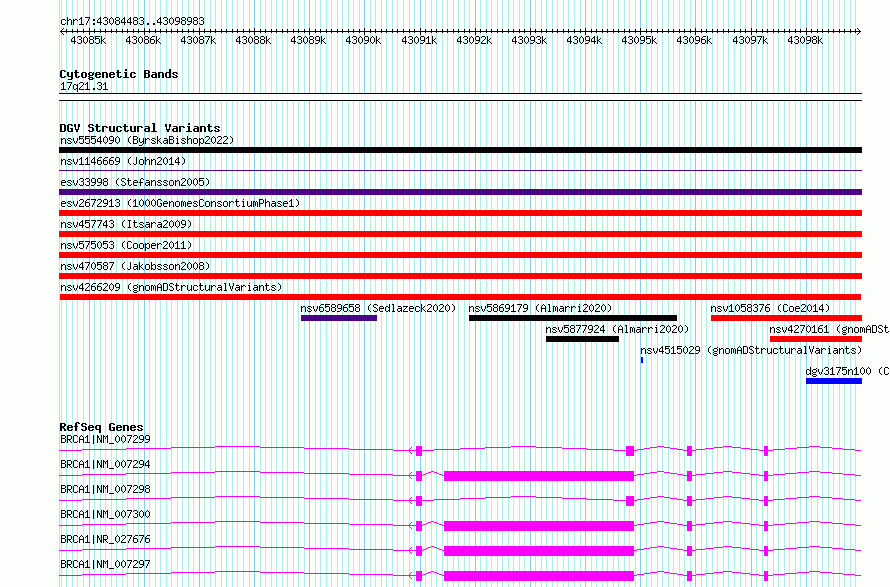Click the BRCA1|NM_007298 transcript label
The width and height of the screenshot is (890, 587).
[105, 489]
